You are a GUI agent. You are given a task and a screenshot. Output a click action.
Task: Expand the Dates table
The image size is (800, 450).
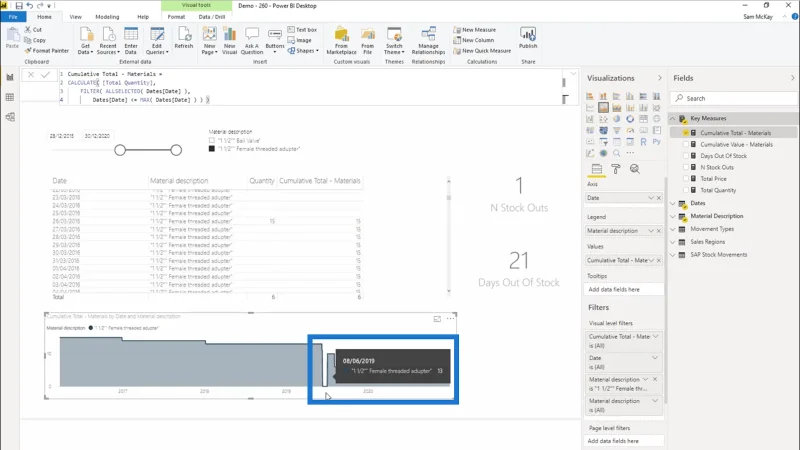673,203
